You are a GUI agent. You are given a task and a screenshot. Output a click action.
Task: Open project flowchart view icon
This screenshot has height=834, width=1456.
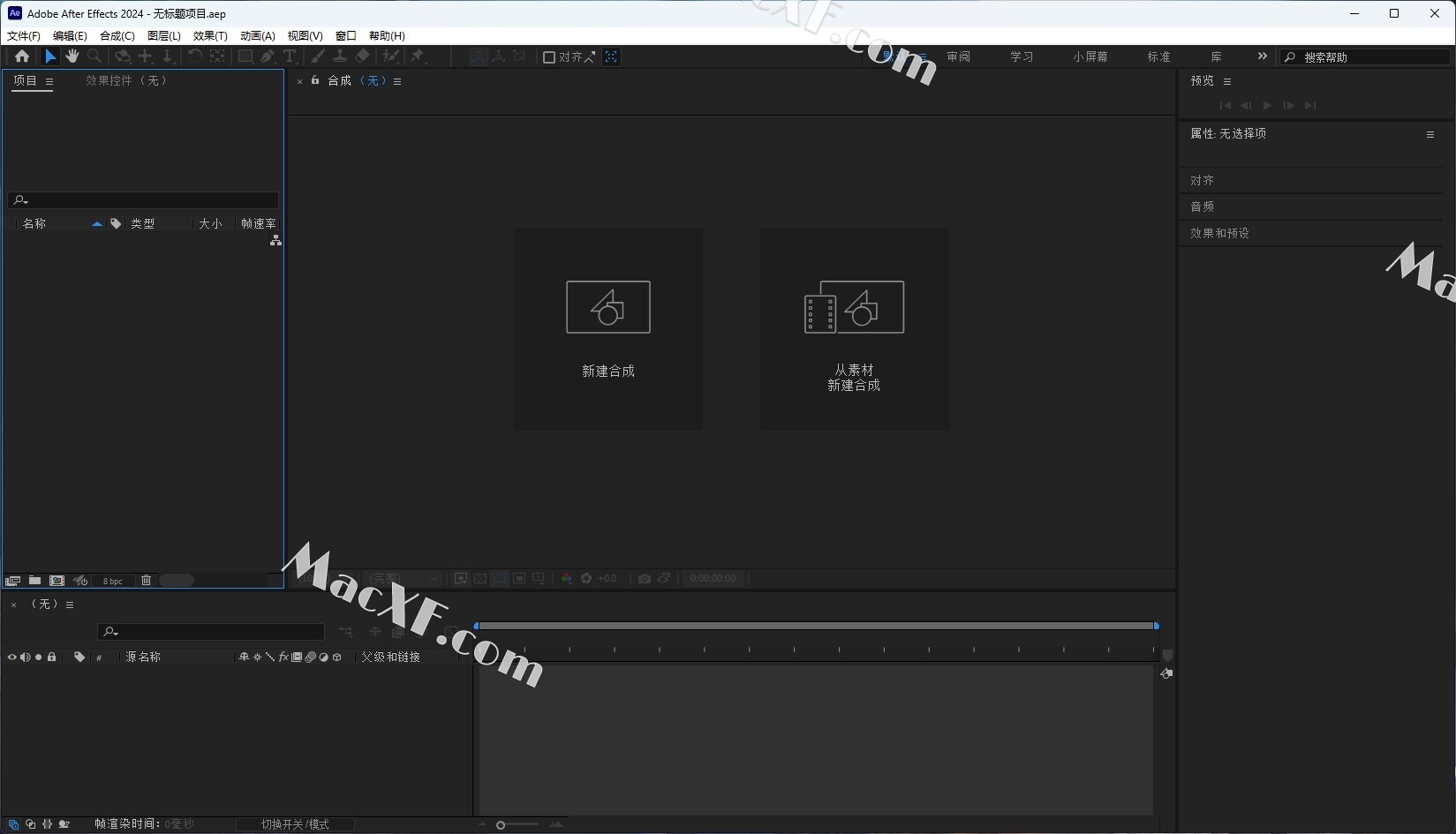click(x=275, y=240)
